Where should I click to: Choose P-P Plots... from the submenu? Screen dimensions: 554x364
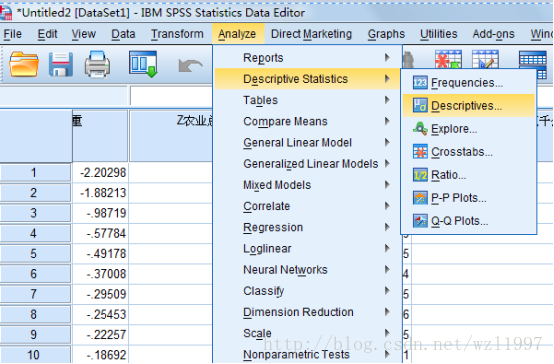(469, 198)
